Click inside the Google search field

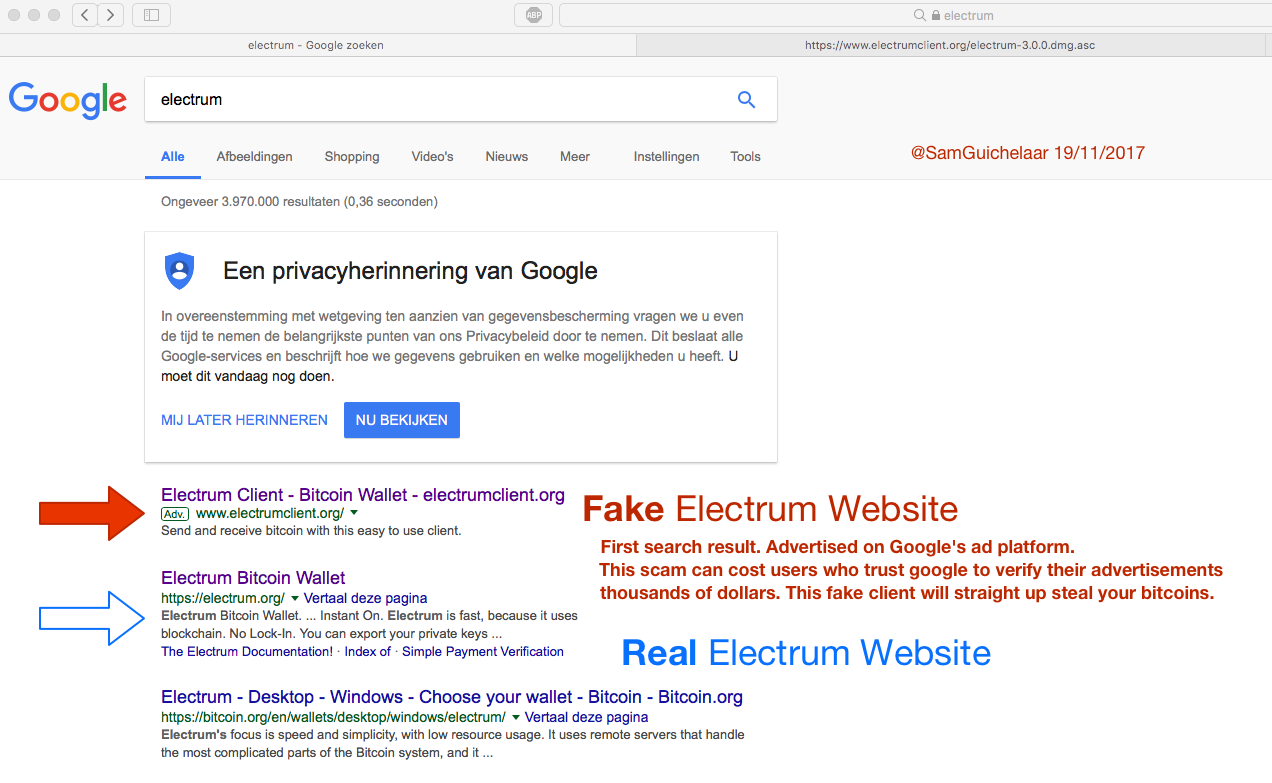click(x=400, y=99)
